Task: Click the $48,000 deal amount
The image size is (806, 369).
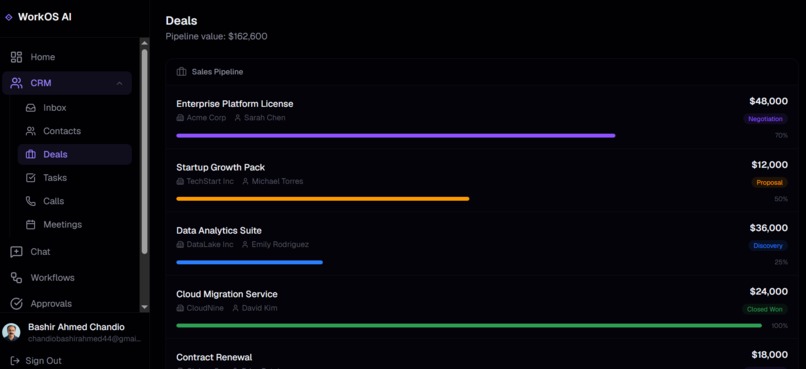Action: 768,101
